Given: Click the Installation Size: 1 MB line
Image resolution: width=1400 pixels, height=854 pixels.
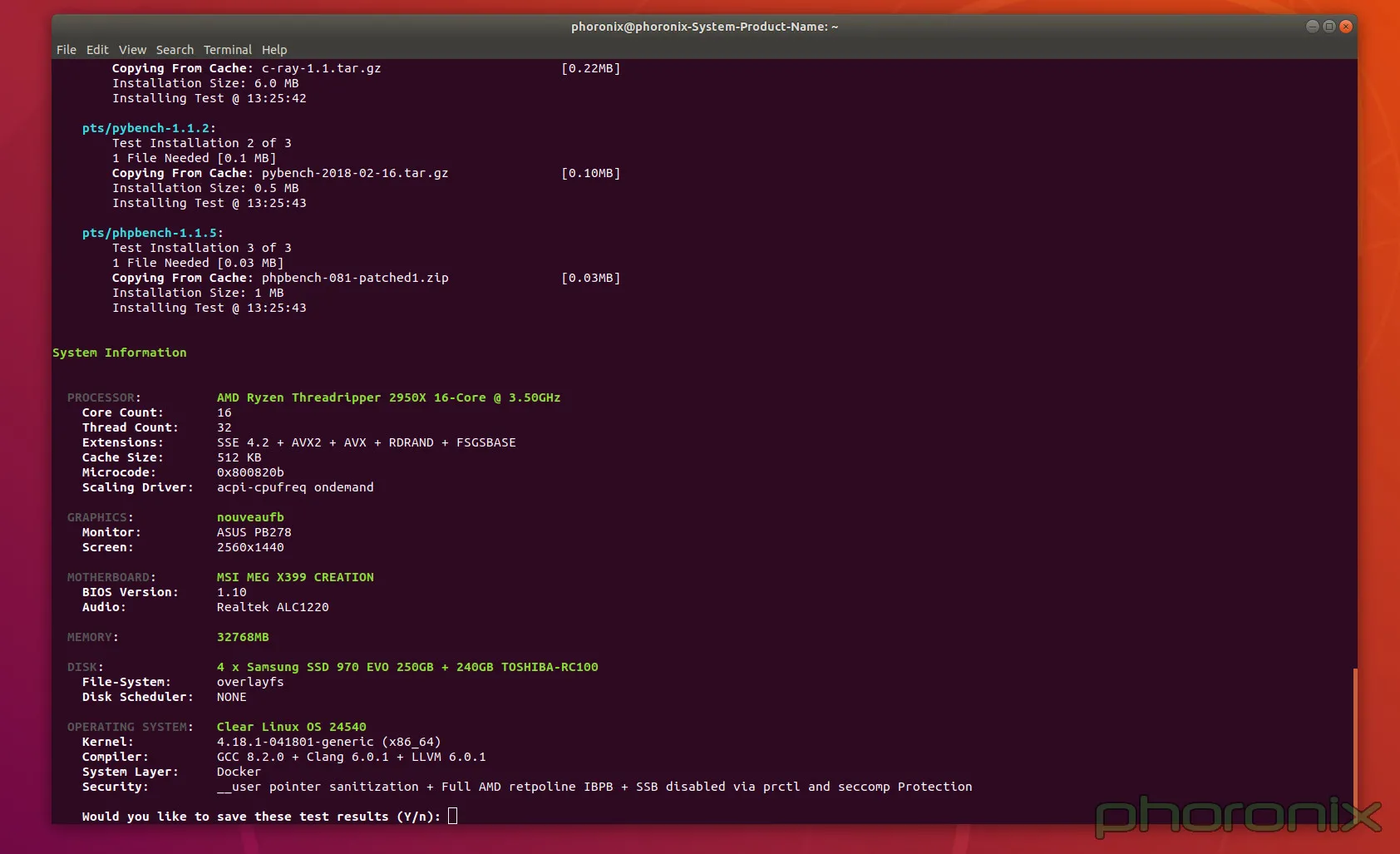Looking at the screenshot, I should point(198,293).
